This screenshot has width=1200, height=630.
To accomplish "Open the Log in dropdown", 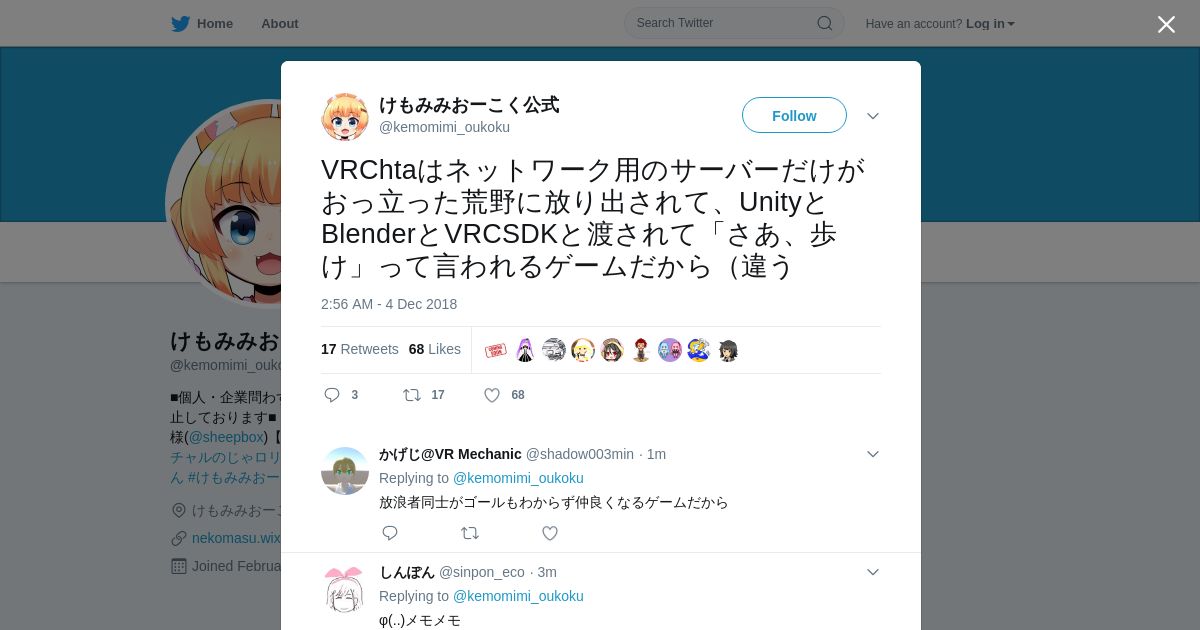I will coord(990,24).
